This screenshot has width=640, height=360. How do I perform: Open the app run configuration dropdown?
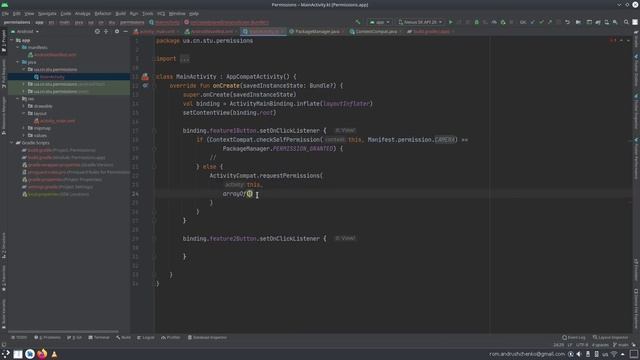(x=380, y=22)
